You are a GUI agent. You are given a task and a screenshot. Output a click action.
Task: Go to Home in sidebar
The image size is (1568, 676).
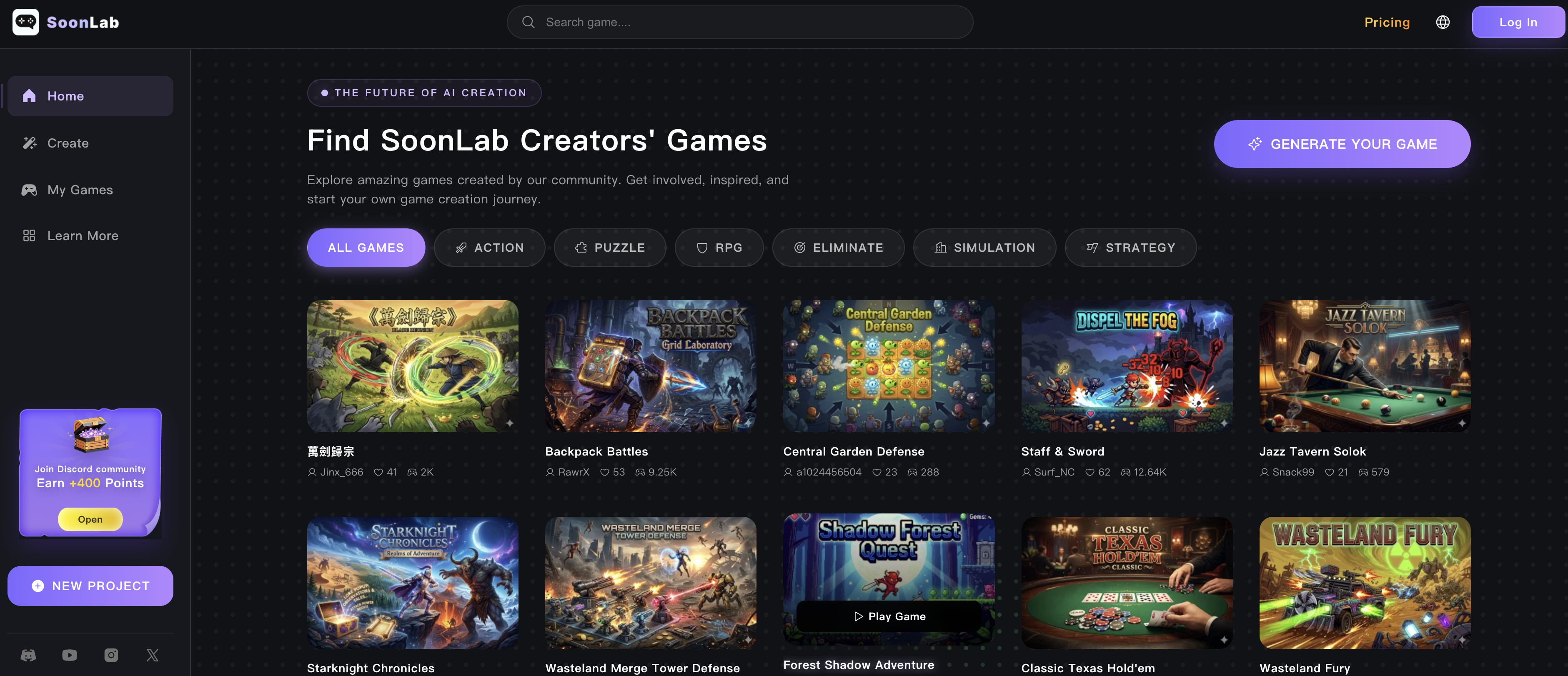pos(90,96)
